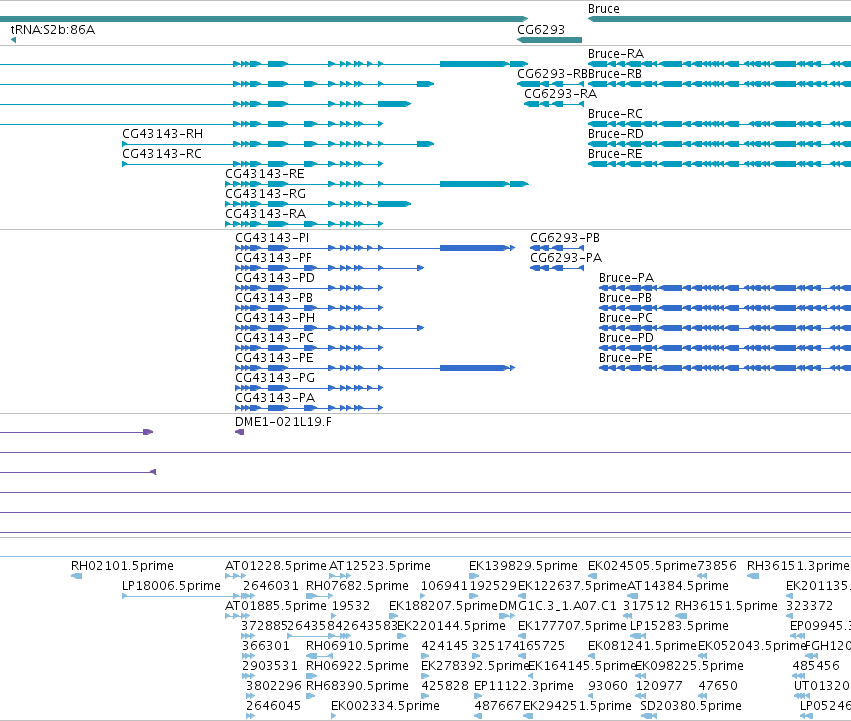Click the DME1-021L19.F feature label
851x721 pixels.
click(283, 422)
